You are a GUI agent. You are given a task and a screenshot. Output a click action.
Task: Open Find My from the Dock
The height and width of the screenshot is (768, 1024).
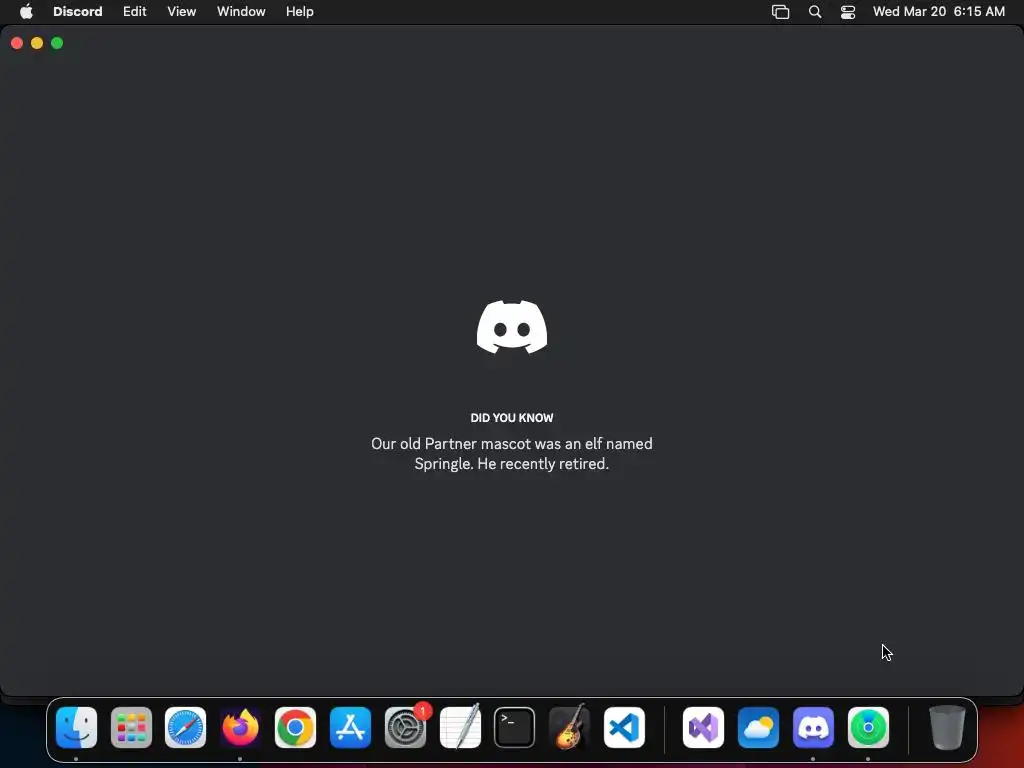pyautogui.click(x=868, y=728)
